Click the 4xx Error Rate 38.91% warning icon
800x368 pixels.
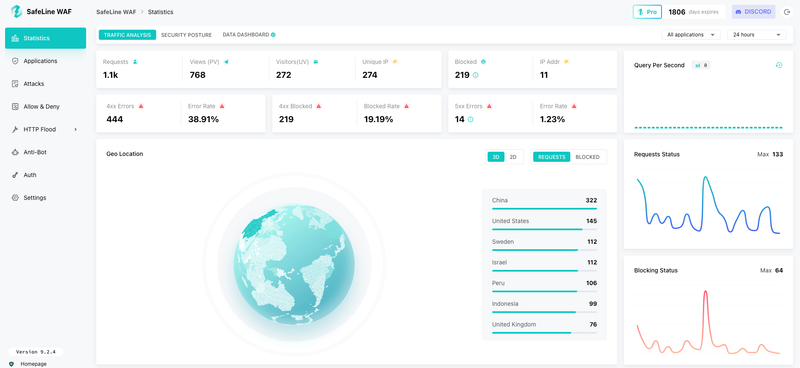pyautogui.click(x=222, y=106)
